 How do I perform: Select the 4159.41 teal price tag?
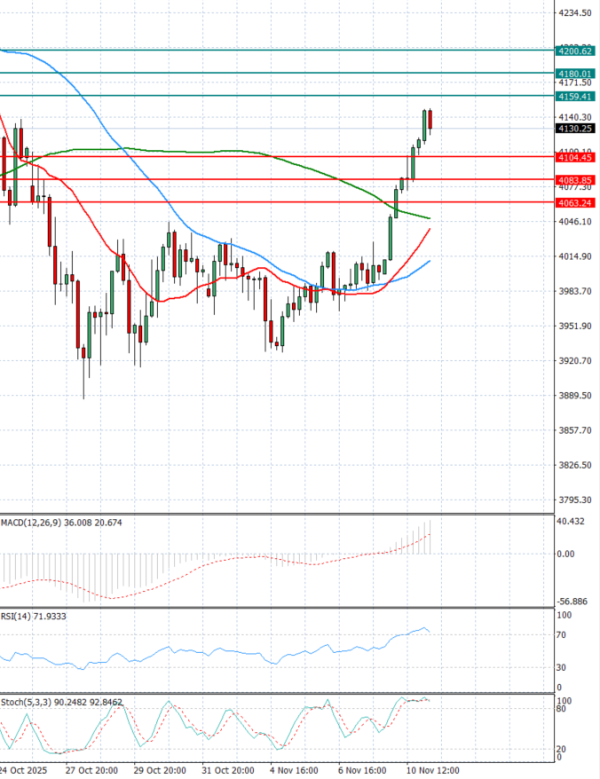pyautogui.click(x=576, y=96)
